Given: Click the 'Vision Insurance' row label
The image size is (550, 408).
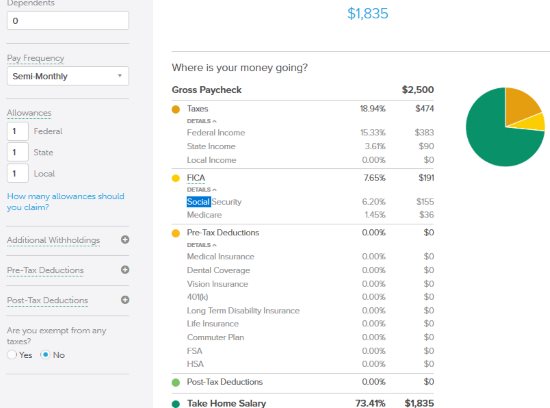Looking at the screenshot, I should tap(217, 284).
